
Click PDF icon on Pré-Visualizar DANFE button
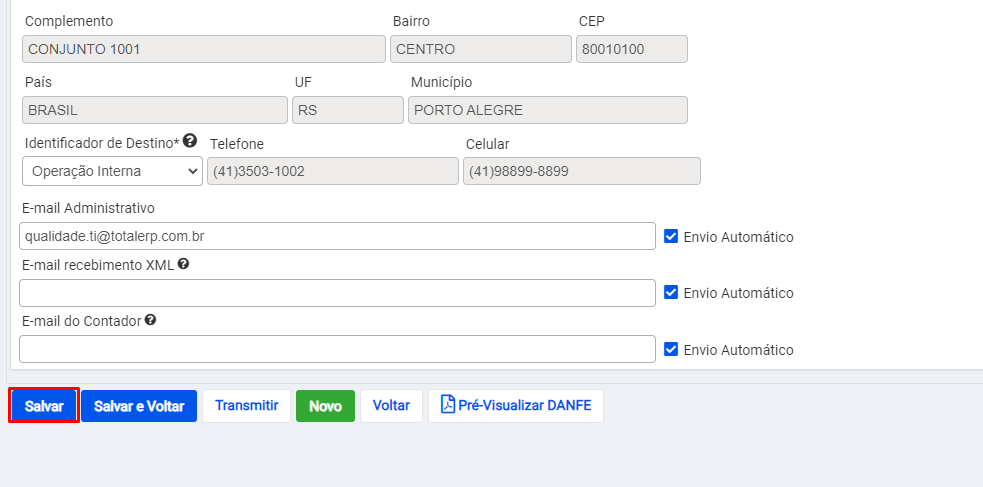[x=448, y=405]
